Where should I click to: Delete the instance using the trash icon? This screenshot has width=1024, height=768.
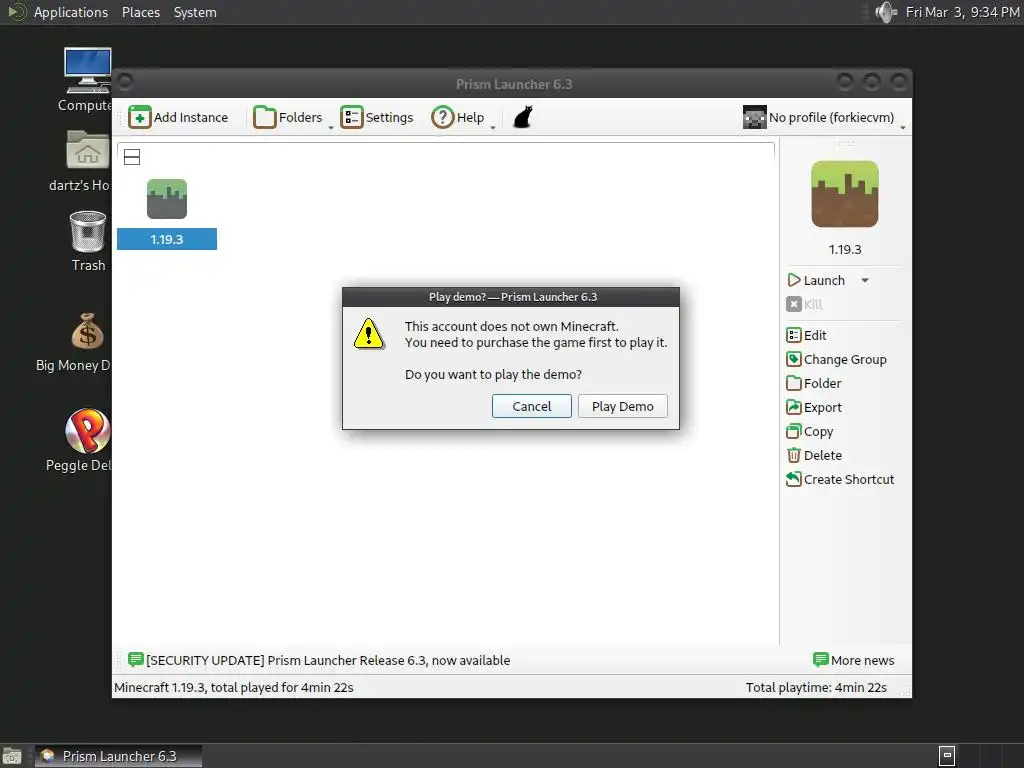793,455
